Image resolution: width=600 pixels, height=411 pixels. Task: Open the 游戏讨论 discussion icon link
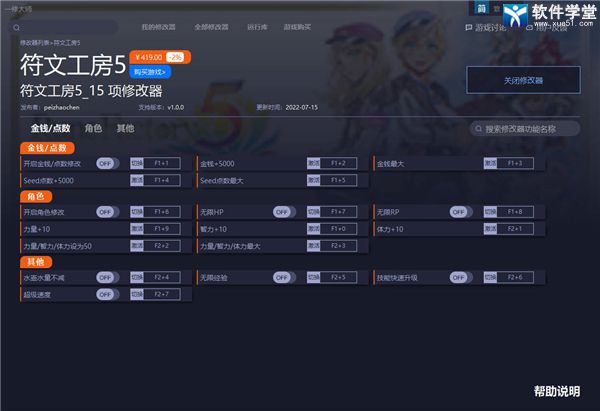click(x=469, y=28)
